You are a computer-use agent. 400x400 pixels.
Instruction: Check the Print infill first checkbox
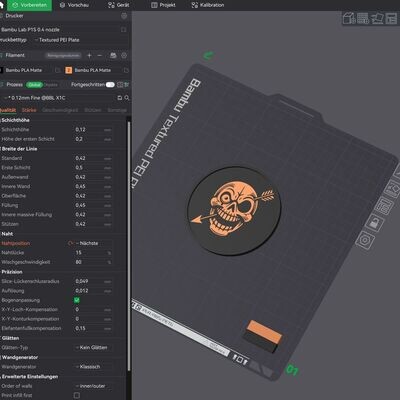(x=77, y=395)
